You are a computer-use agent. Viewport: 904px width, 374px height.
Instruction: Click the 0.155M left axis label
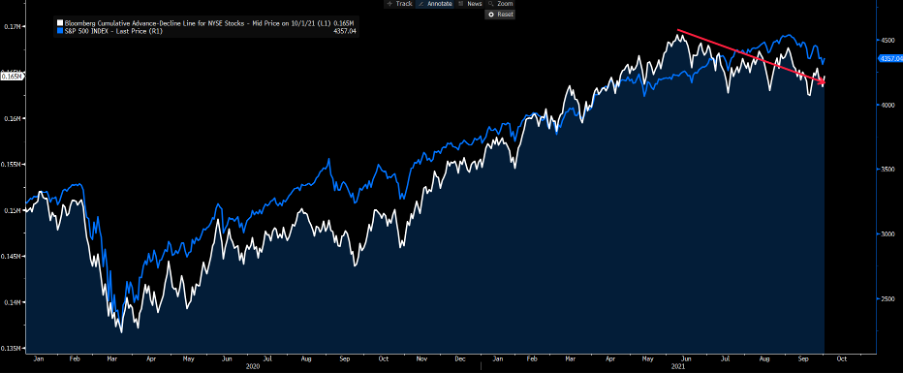12,164
